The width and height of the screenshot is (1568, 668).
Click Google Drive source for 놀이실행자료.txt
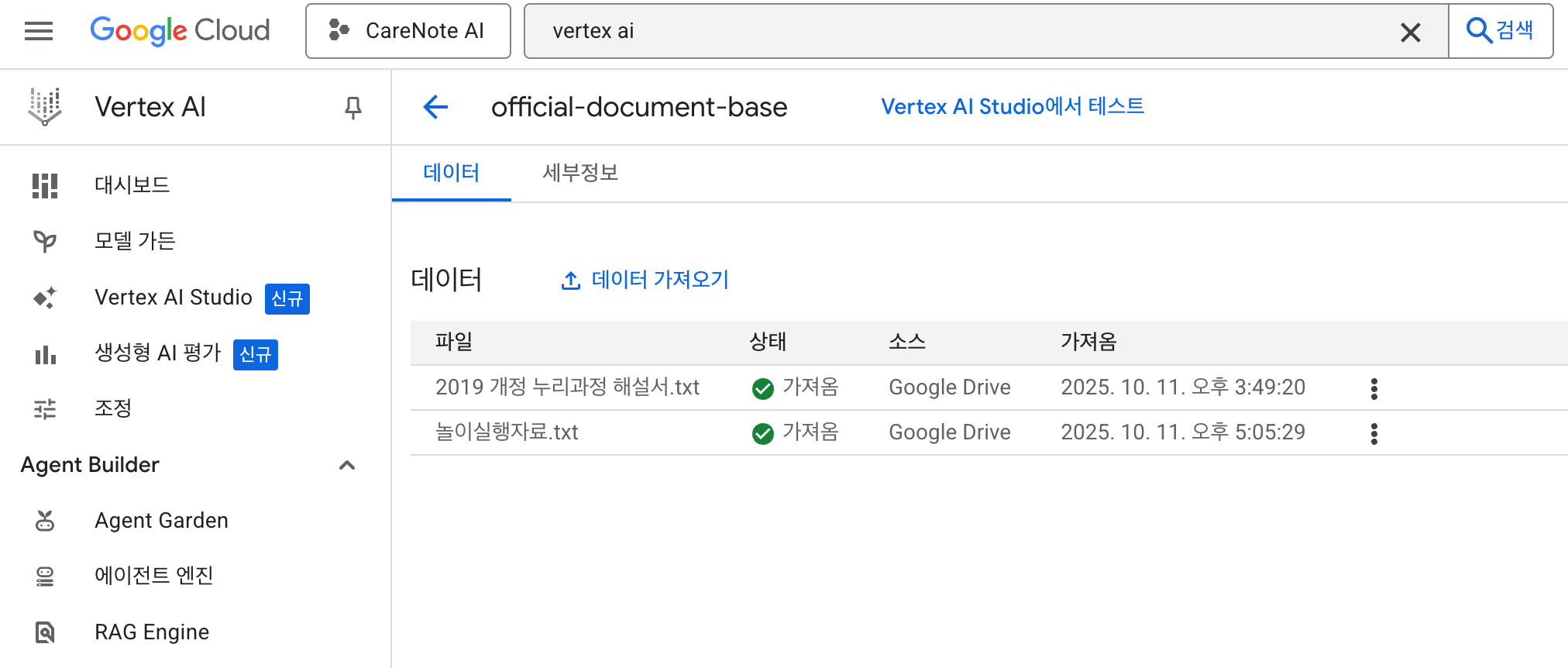click(950, 432)
